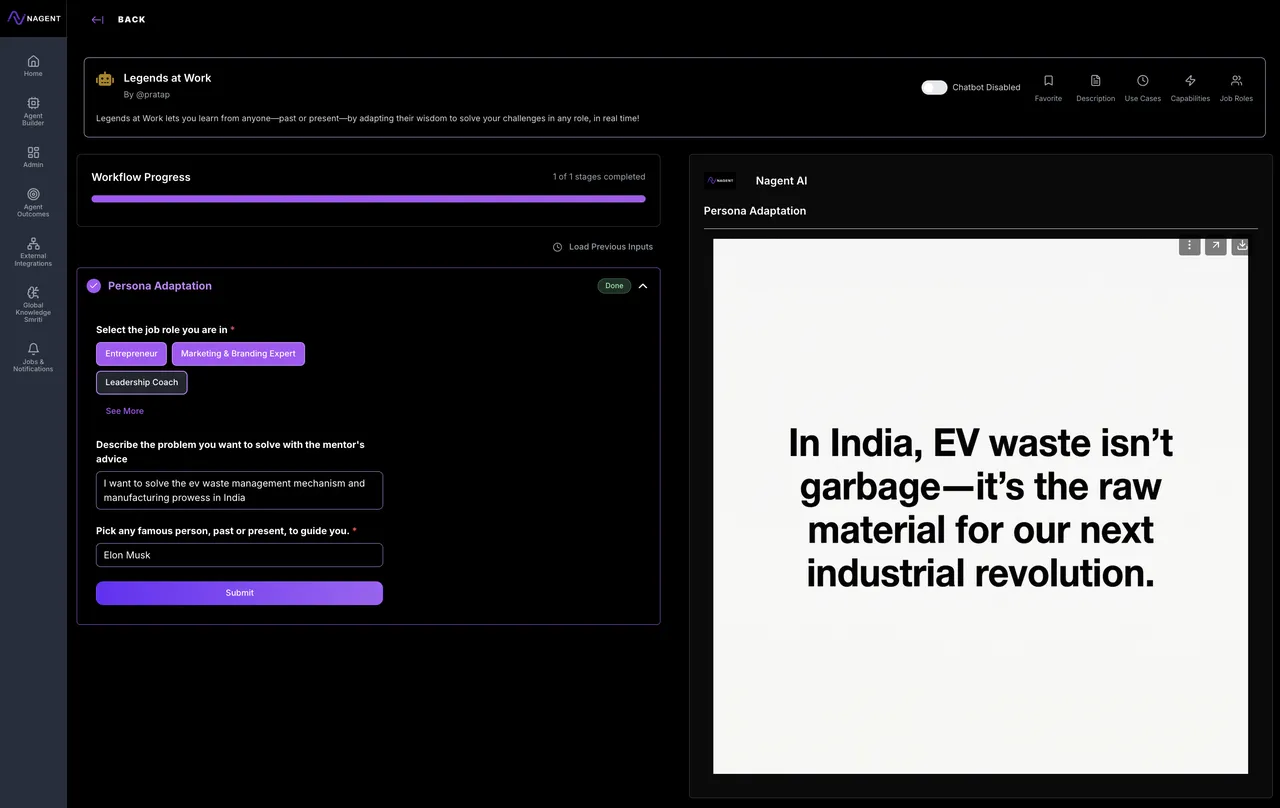Download the generated slide
1280x808 pixels.
pos(1241,245)
